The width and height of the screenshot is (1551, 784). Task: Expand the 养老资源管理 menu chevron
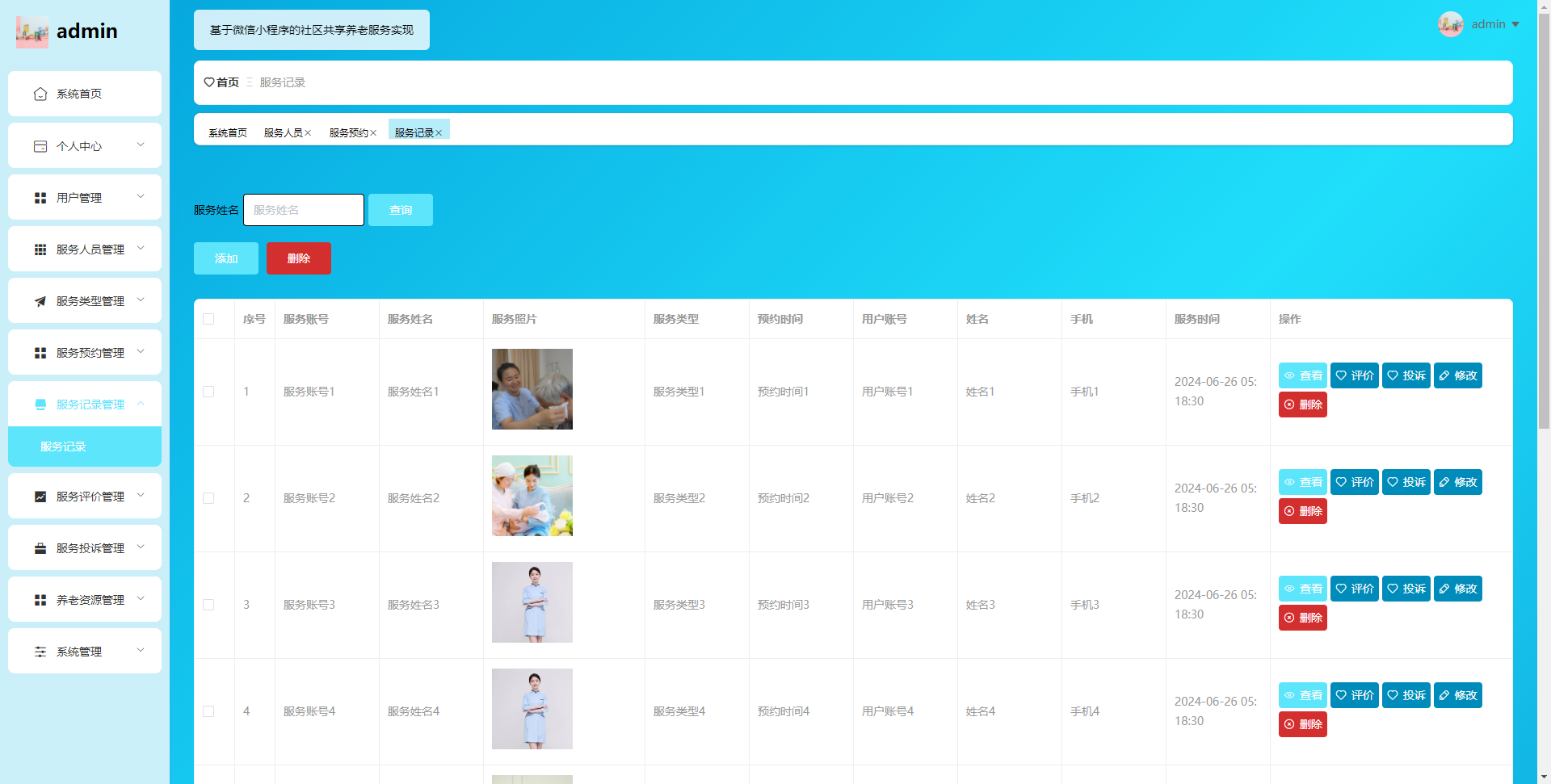141,599
